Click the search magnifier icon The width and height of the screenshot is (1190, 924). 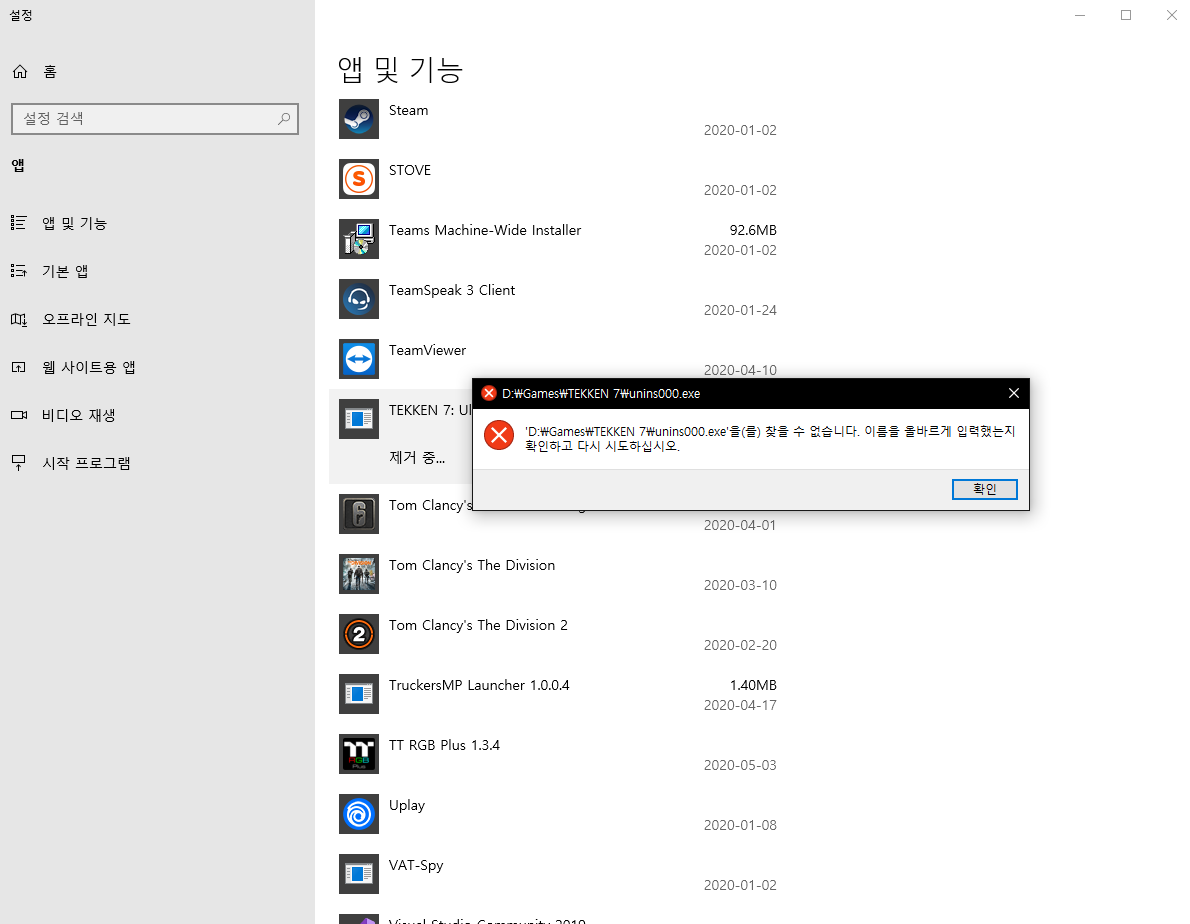[284, 118]
